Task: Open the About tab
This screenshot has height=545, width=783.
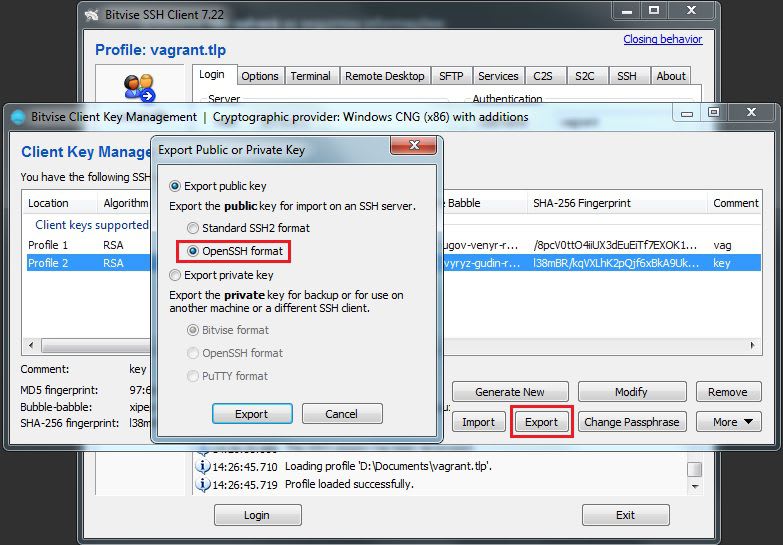Action: (671, 76)
